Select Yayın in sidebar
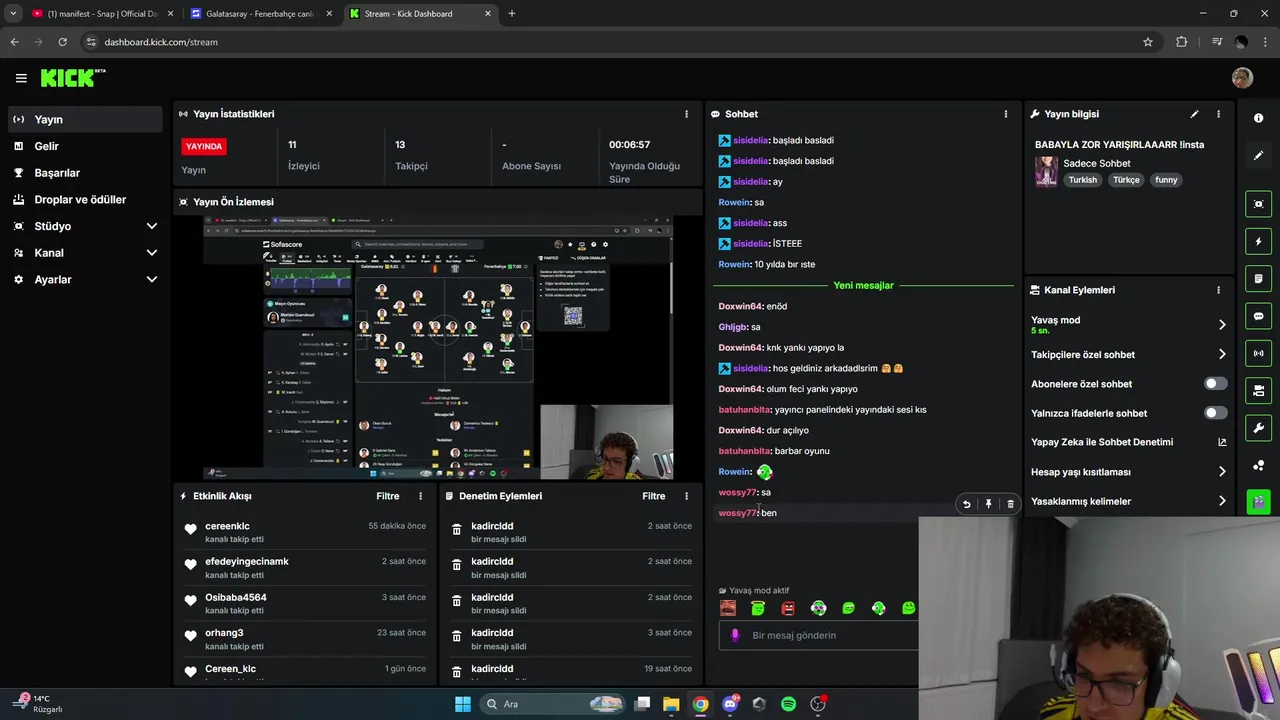 tap(85, 119)
